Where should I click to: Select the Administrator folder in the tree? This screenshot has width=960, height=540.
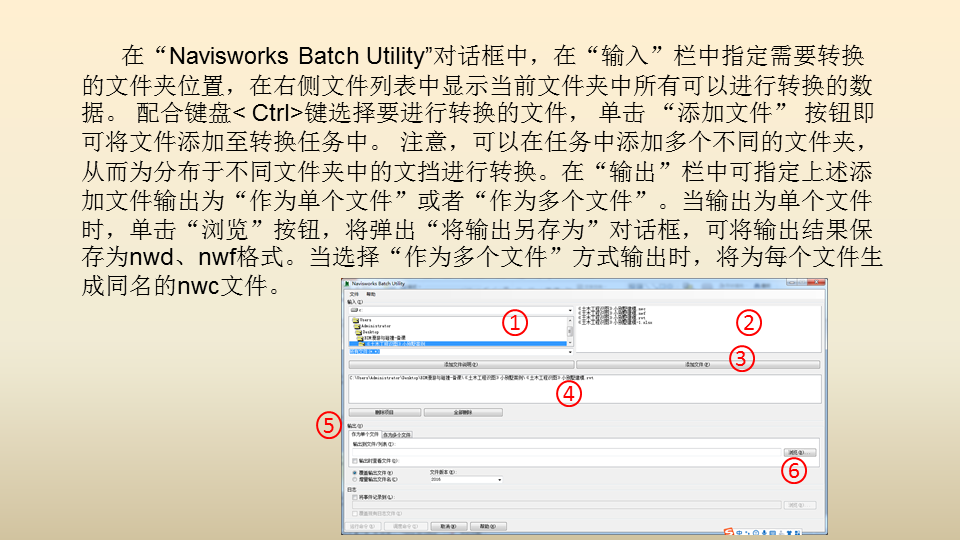click(x=372, y=326)
